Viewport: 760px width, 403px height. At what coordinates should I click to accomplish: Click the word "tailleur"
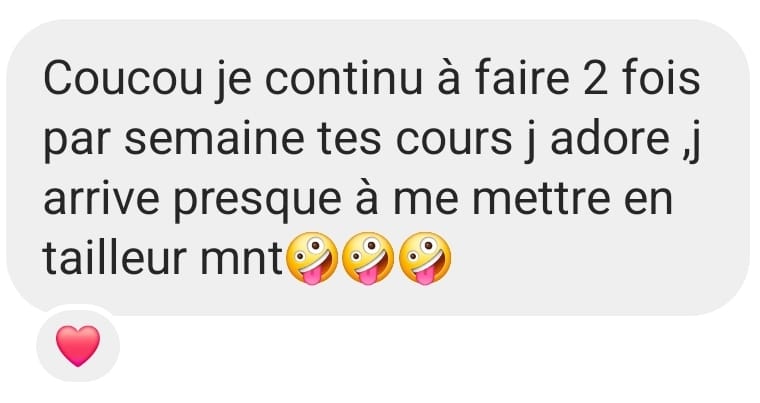click(x=115, y=258)
